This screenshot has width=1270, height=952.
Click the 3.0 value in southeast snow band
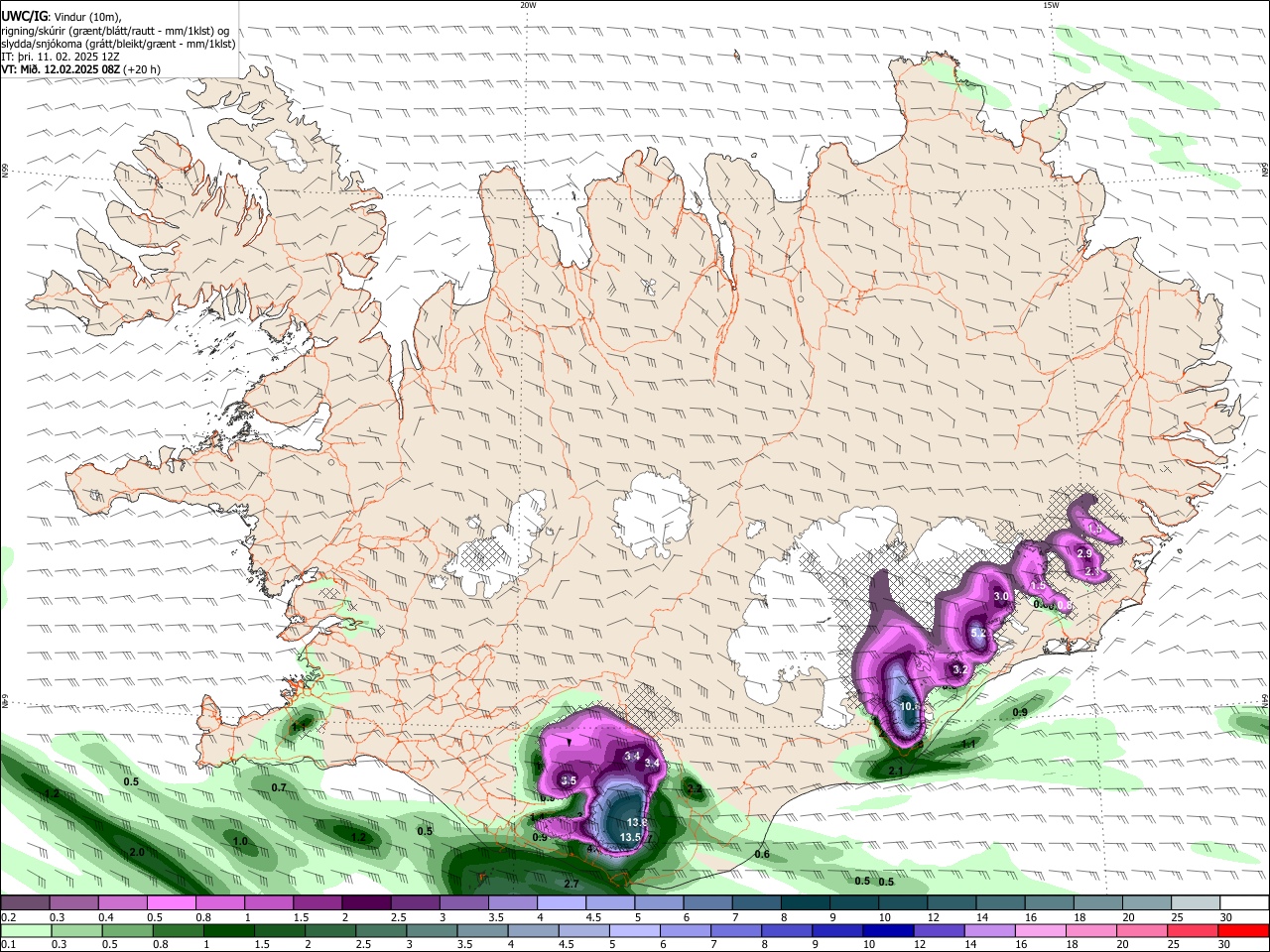pyautogui.click(x=1001, y=596)
